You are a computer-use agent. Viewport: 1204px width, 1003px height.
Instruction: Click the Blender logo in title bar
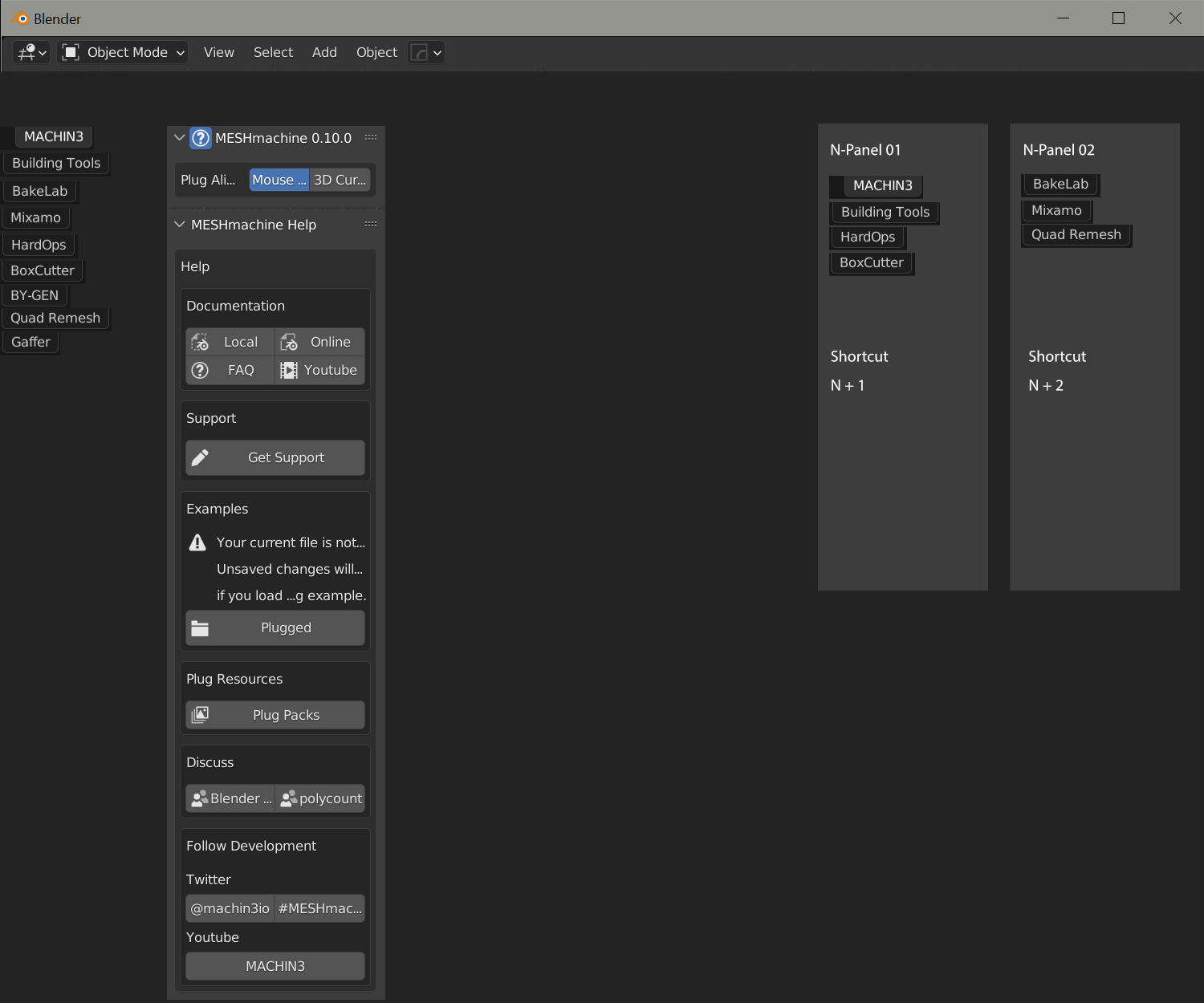coord(21,18)
